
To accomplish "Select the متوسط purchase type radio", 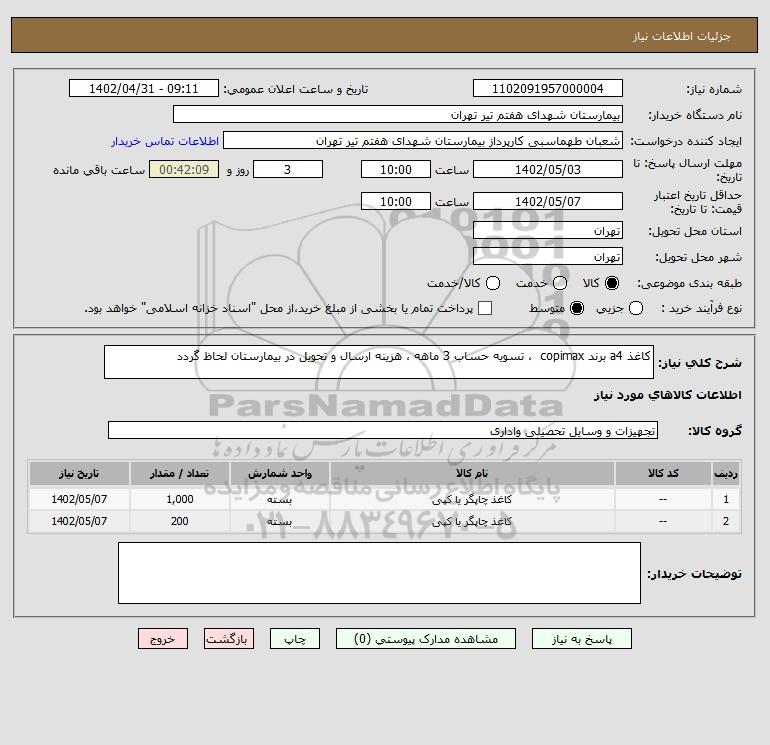I will (x=577, y=308).
